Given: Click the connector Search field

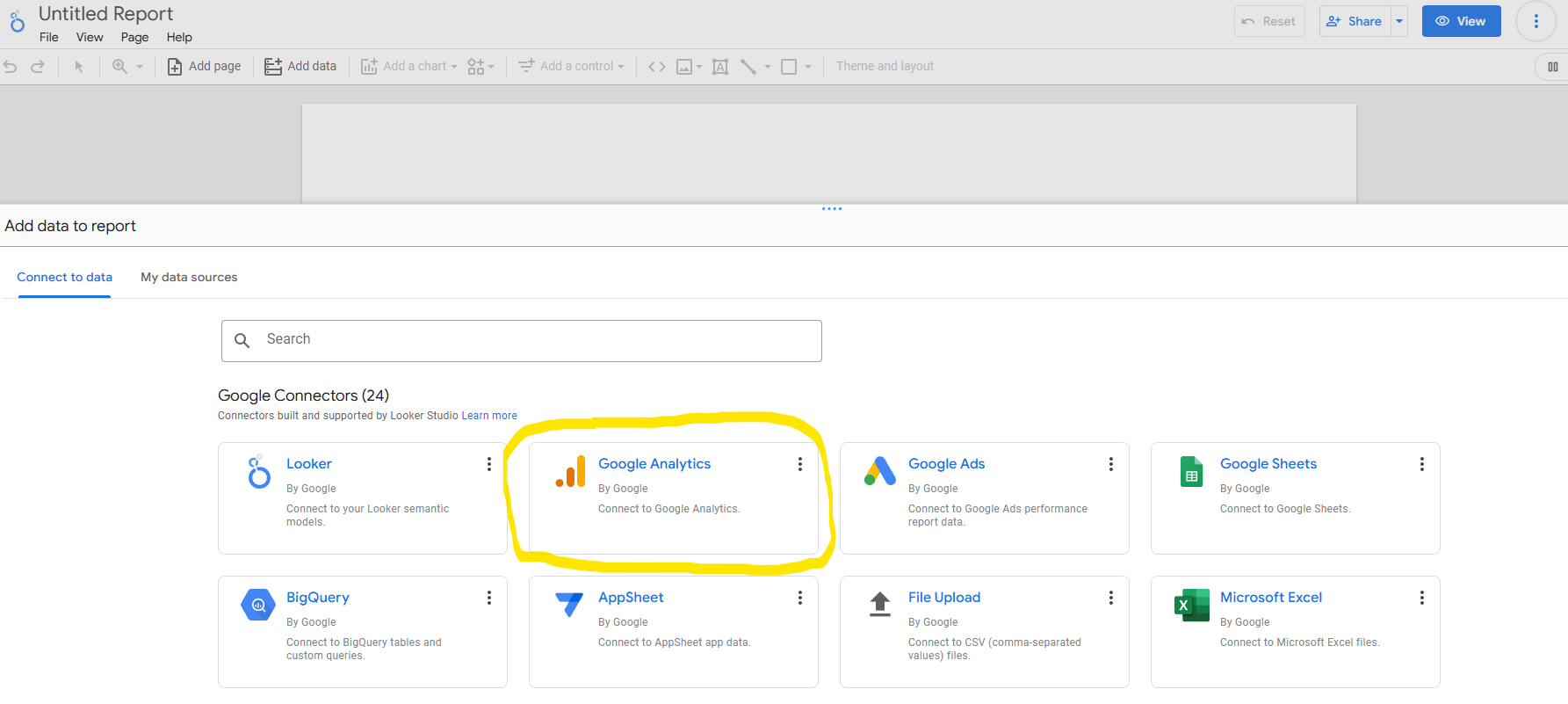Looking at the screenshot, I should [522, 340].
